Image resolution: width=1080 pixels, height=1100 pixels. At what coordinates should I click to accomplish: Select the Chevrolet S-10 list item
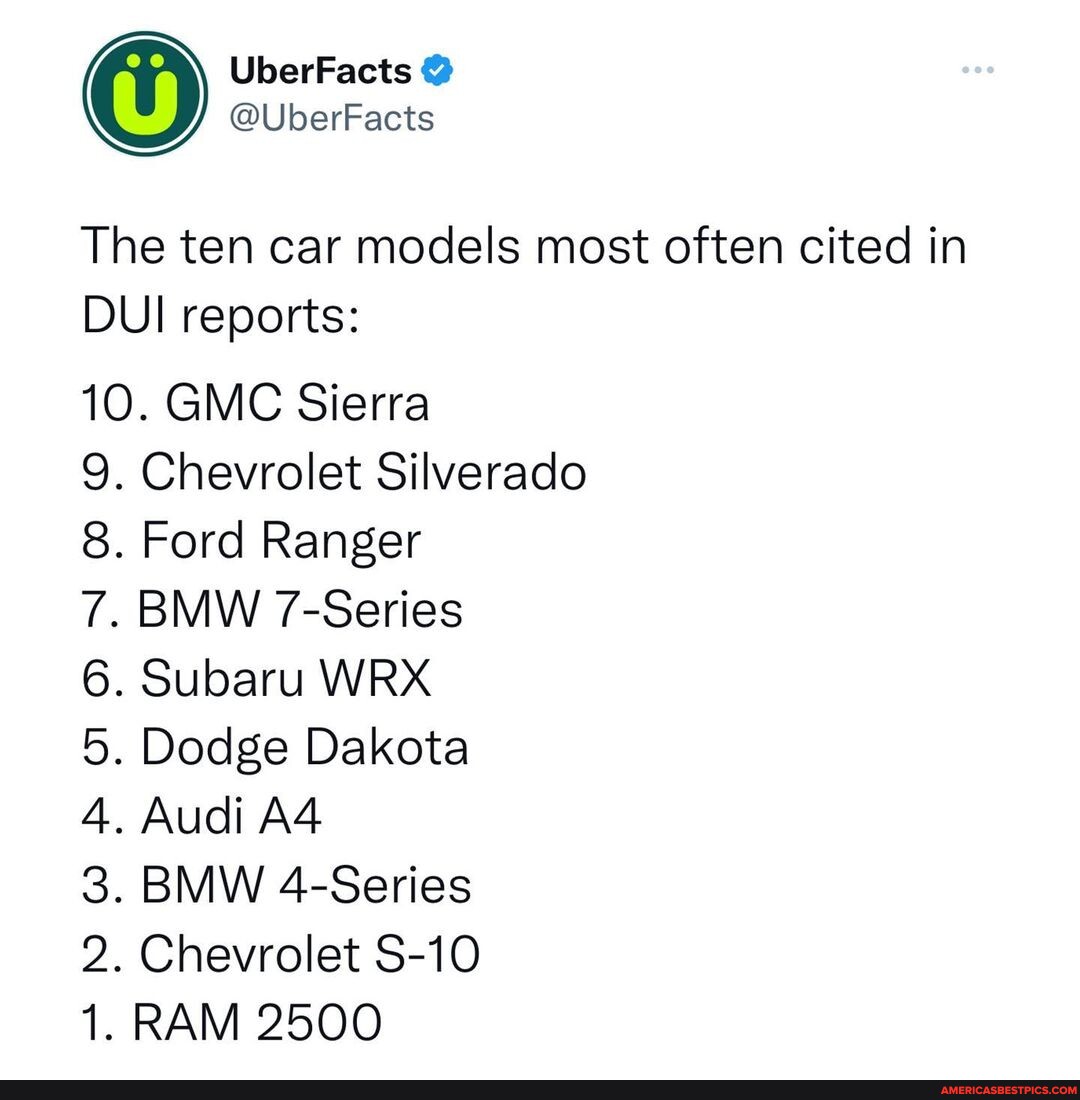coord(279,953)
